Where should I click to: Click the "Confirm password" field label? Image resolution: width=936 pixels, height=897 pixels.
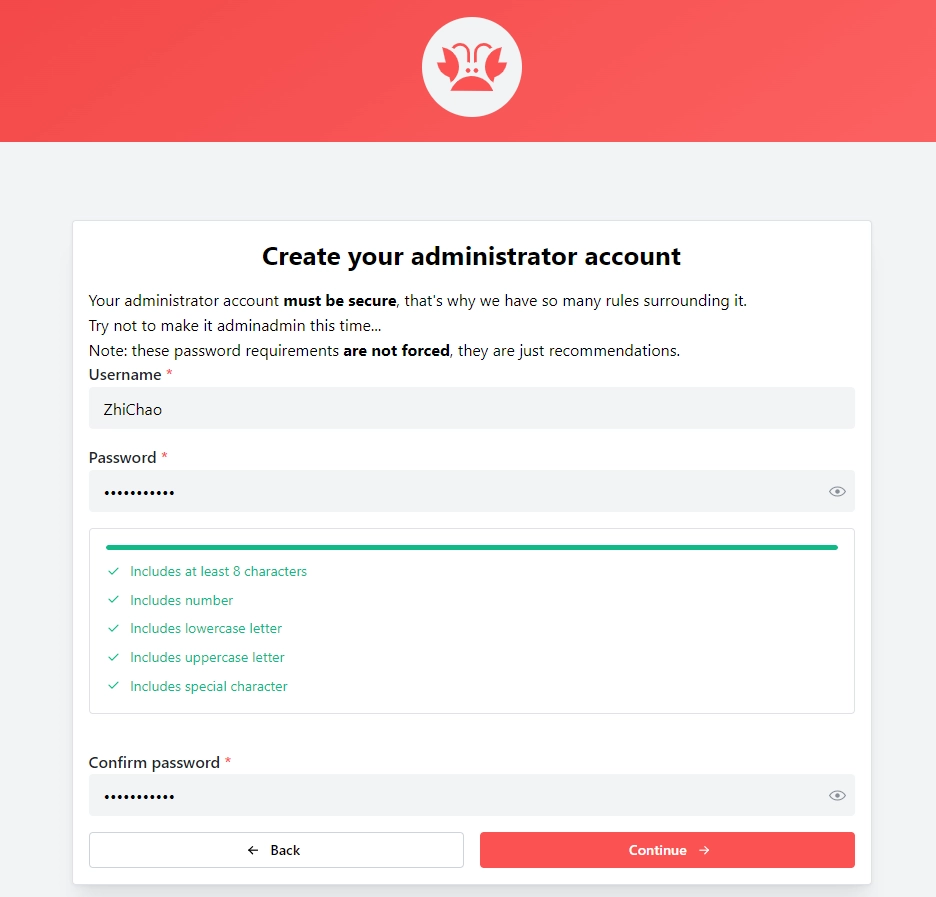154,762
